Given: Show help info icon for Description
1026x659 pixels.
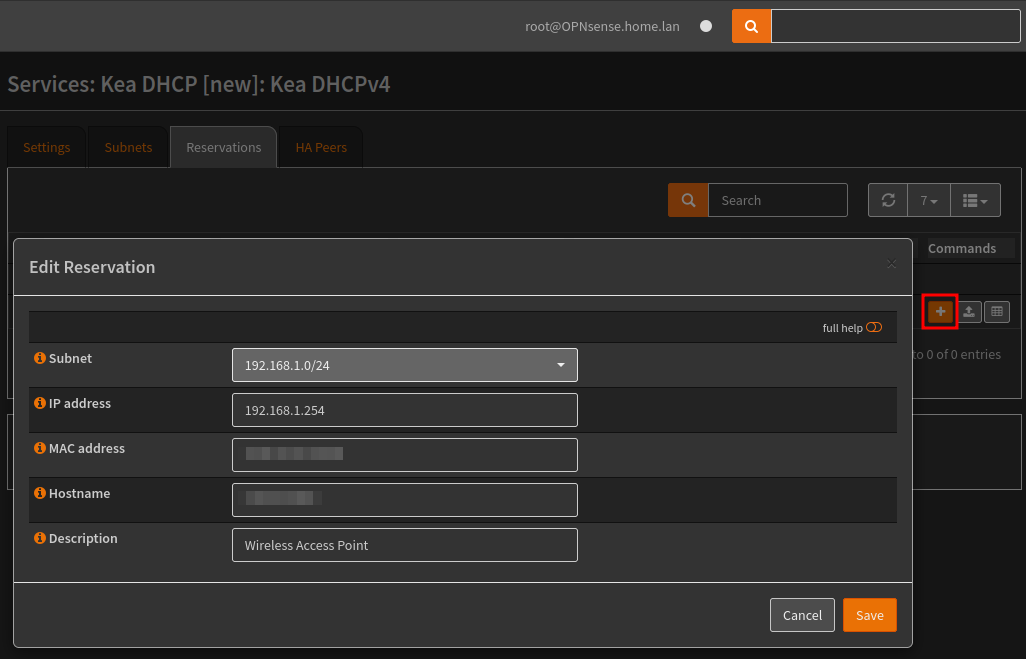Looking at the screenshot, I should (x=40, y=538).
